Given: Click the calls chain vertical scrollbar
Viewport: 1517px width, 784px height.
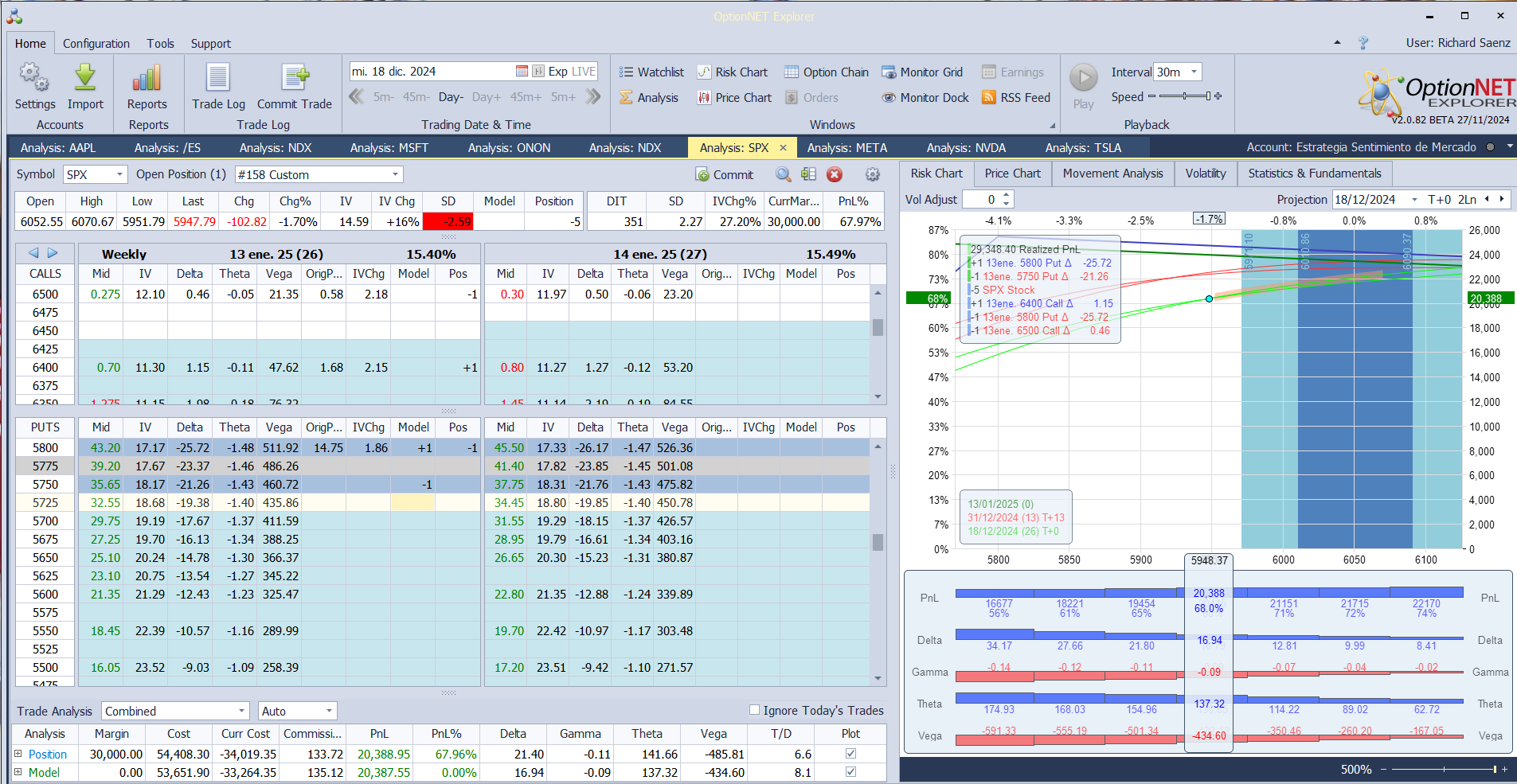Looking at the screenshot, I should pyautogui.click(x=878, y=345).
